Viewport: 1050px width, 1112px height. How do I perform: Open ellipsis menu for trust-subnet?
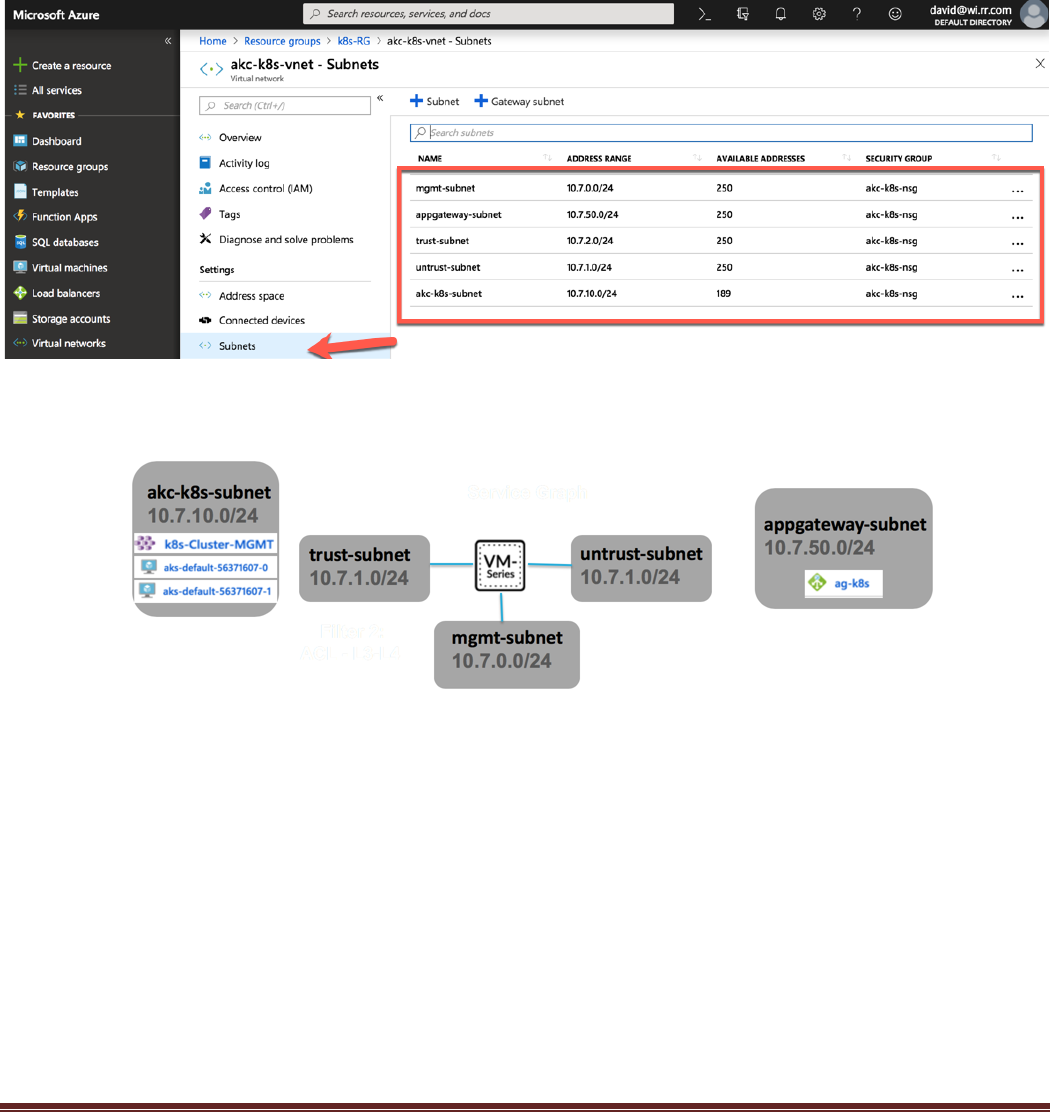1017,243
